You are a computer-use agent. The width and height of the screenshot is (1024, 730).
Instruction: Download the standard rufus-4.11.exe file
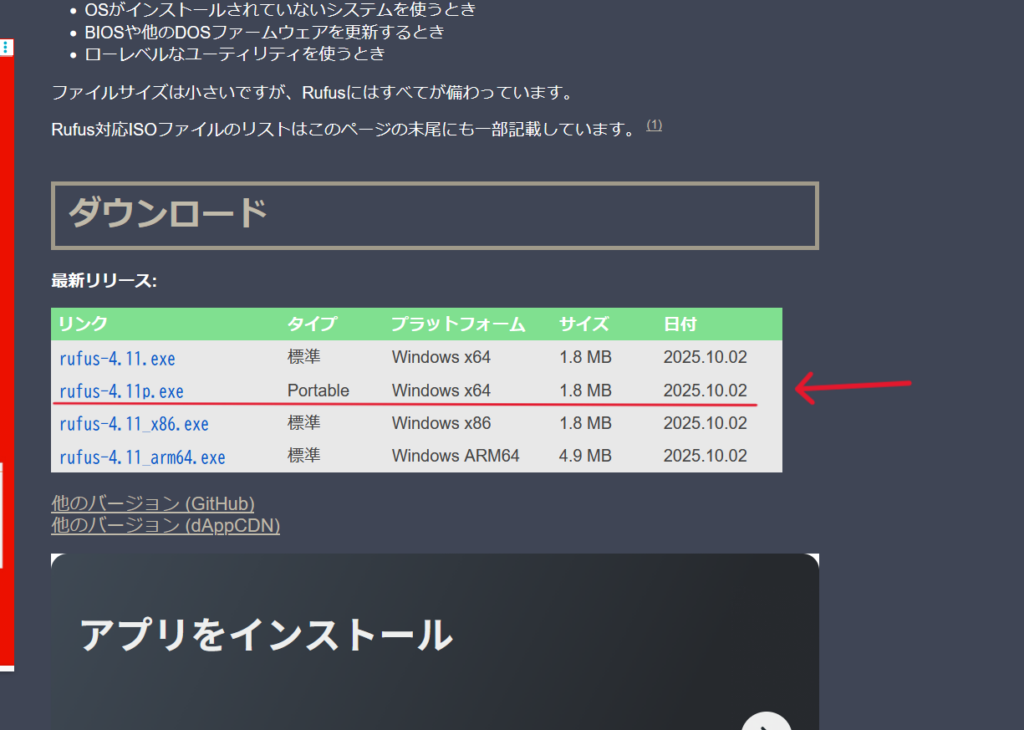click(x=117, y=358)
